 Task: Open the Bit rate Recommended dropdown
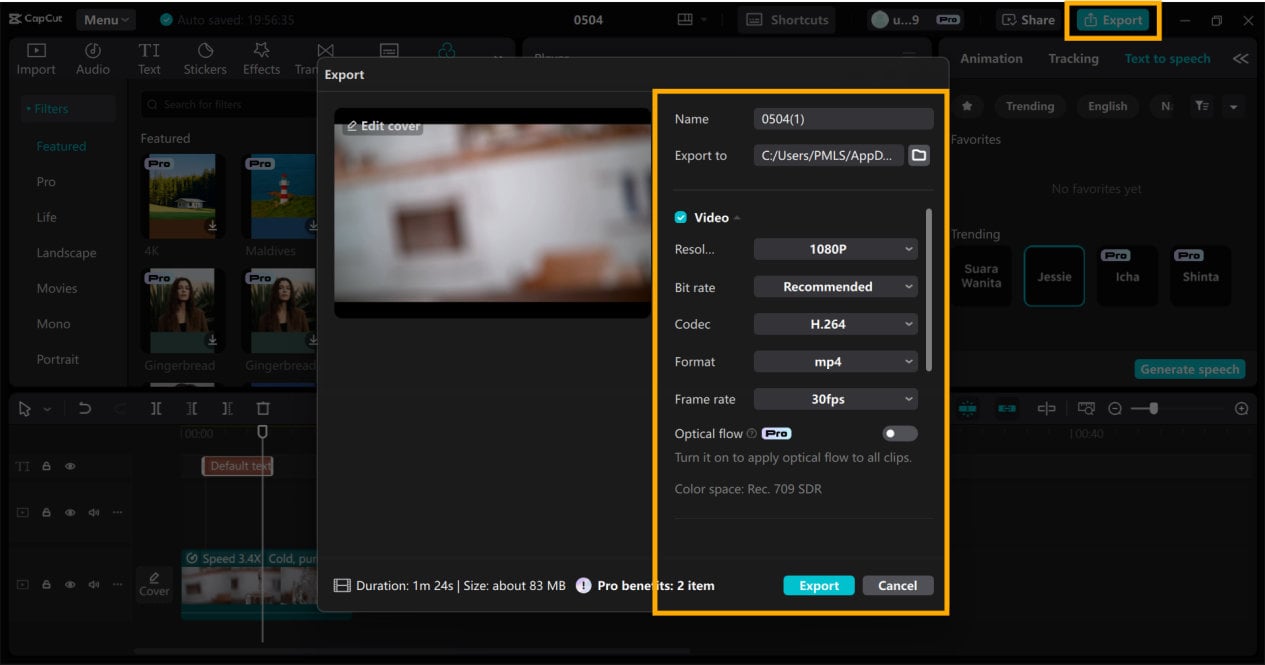[x=836, y=287]
